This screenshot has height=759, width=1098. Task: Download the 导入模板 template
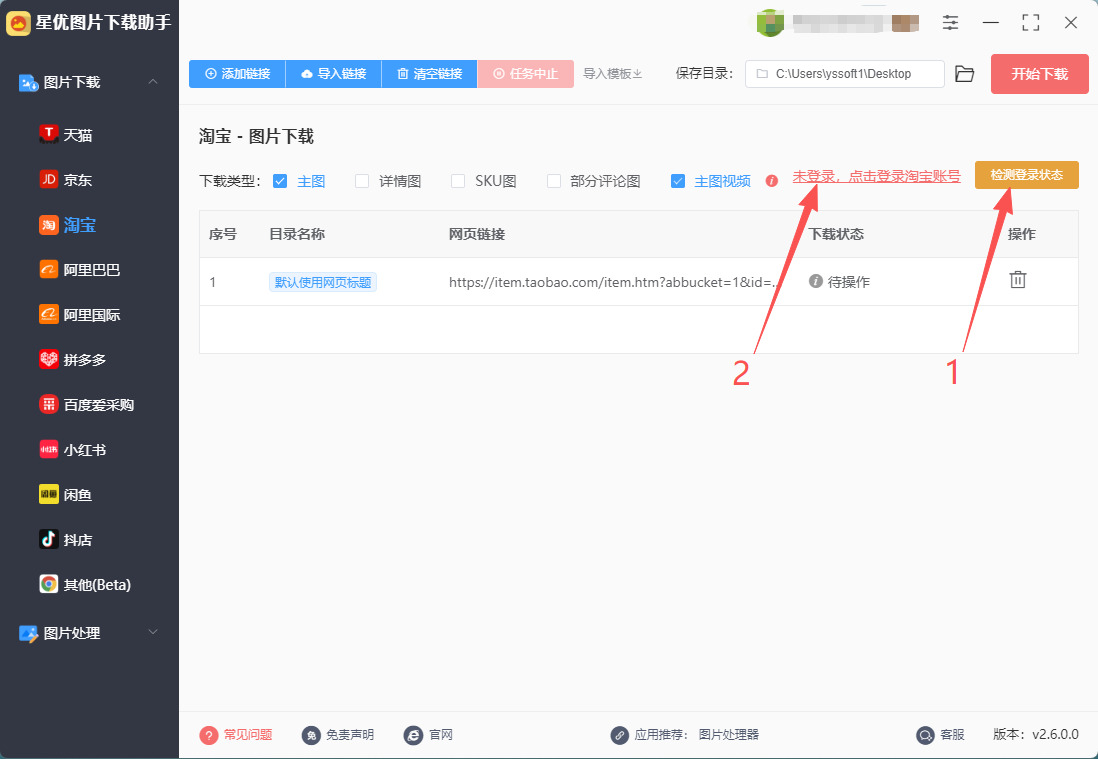(613, 74)
